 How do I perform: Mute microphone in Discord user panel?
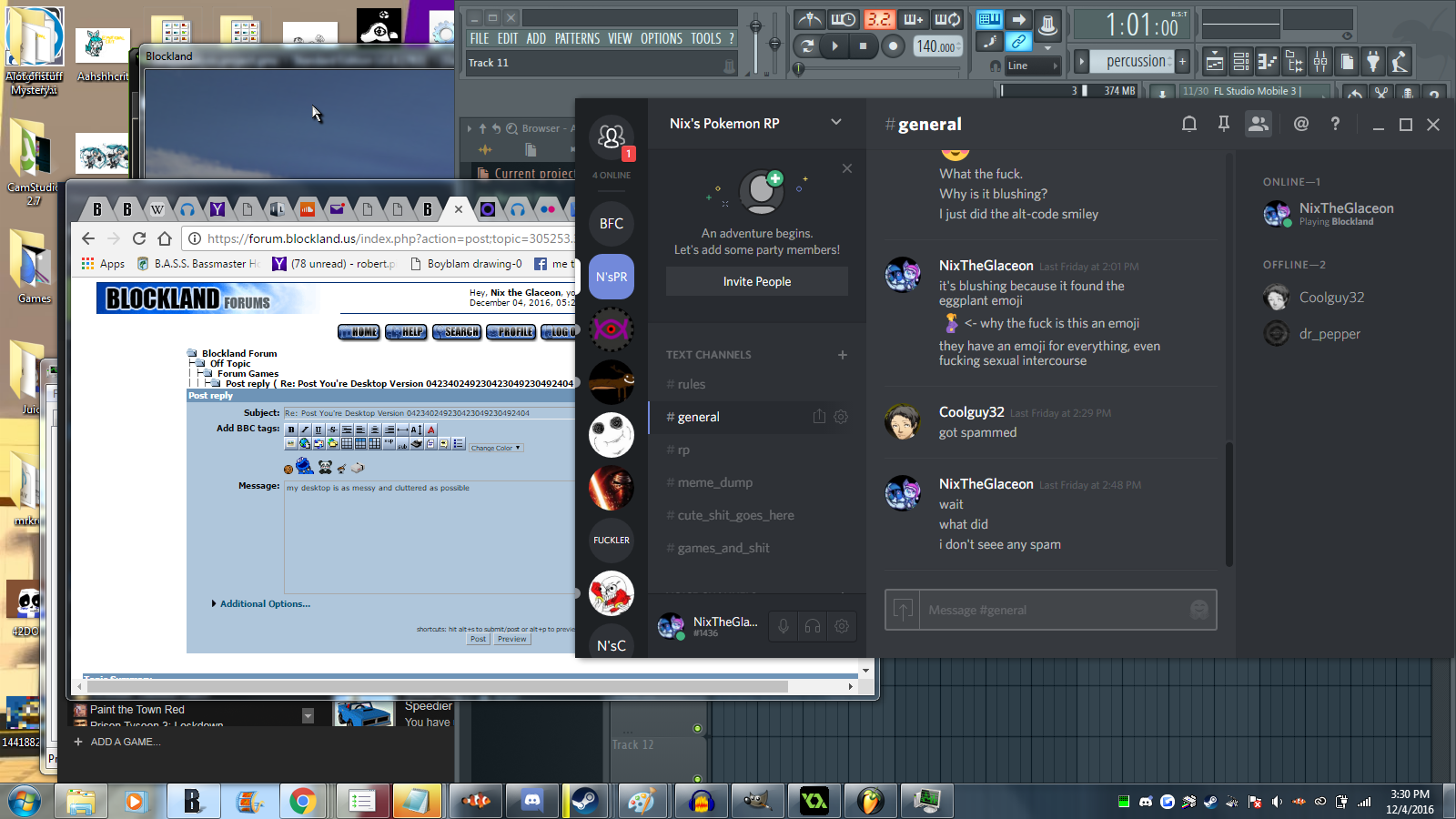783,626
